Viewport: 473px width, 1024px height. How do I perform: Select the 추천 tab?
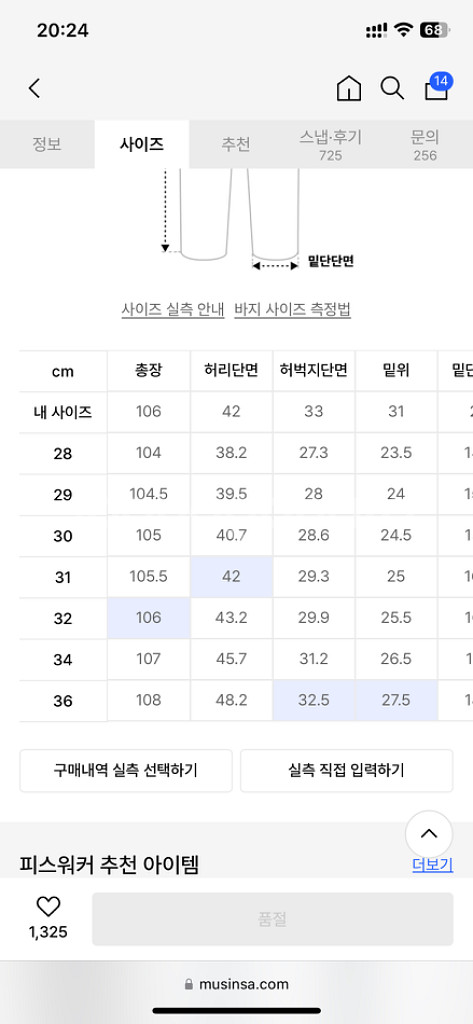point(235,144)
